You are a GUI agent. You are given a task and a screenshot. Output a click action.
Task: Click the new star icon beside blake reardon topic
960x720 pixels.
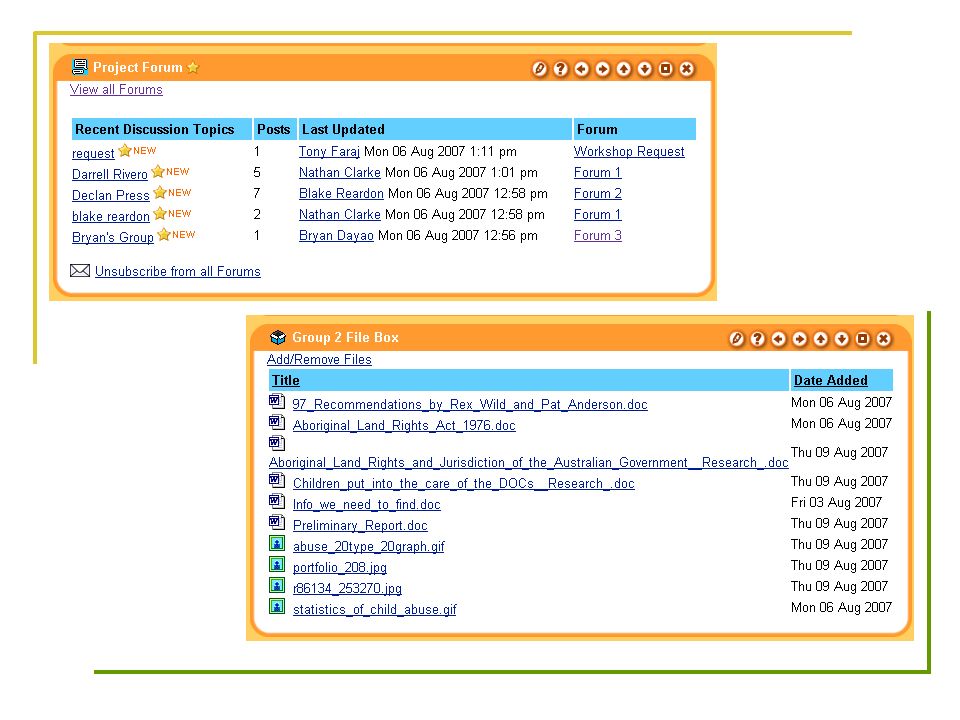tap(160, 214)
